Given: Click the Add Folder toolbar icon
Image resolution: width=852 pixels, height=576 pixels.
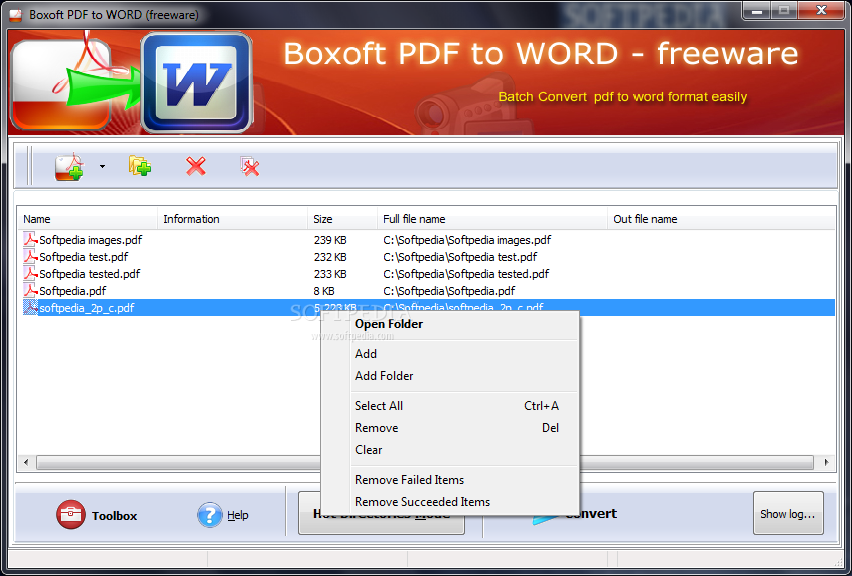Looking at the screenshot, I should tap(140, 166).
